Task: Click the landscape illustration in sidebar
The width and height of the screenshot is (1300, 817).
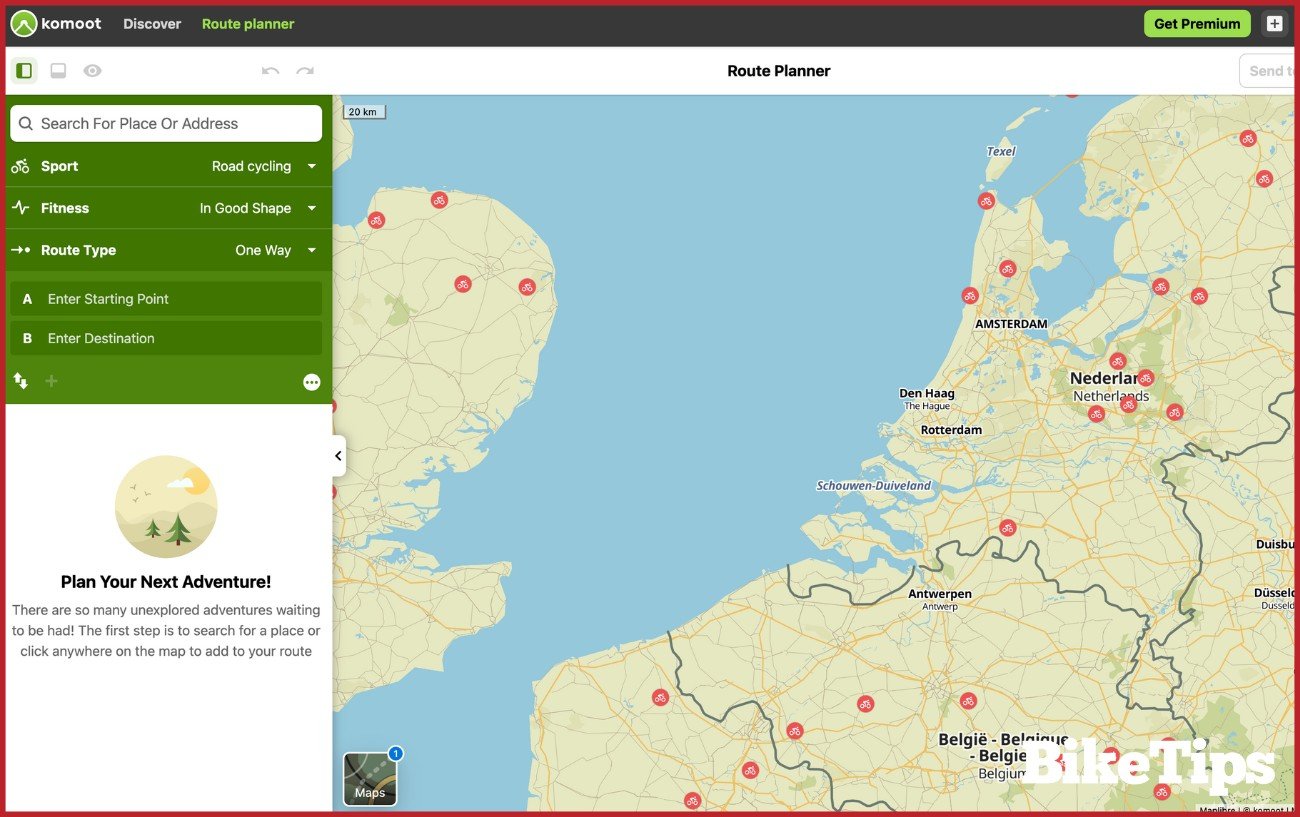Action: 166,507
